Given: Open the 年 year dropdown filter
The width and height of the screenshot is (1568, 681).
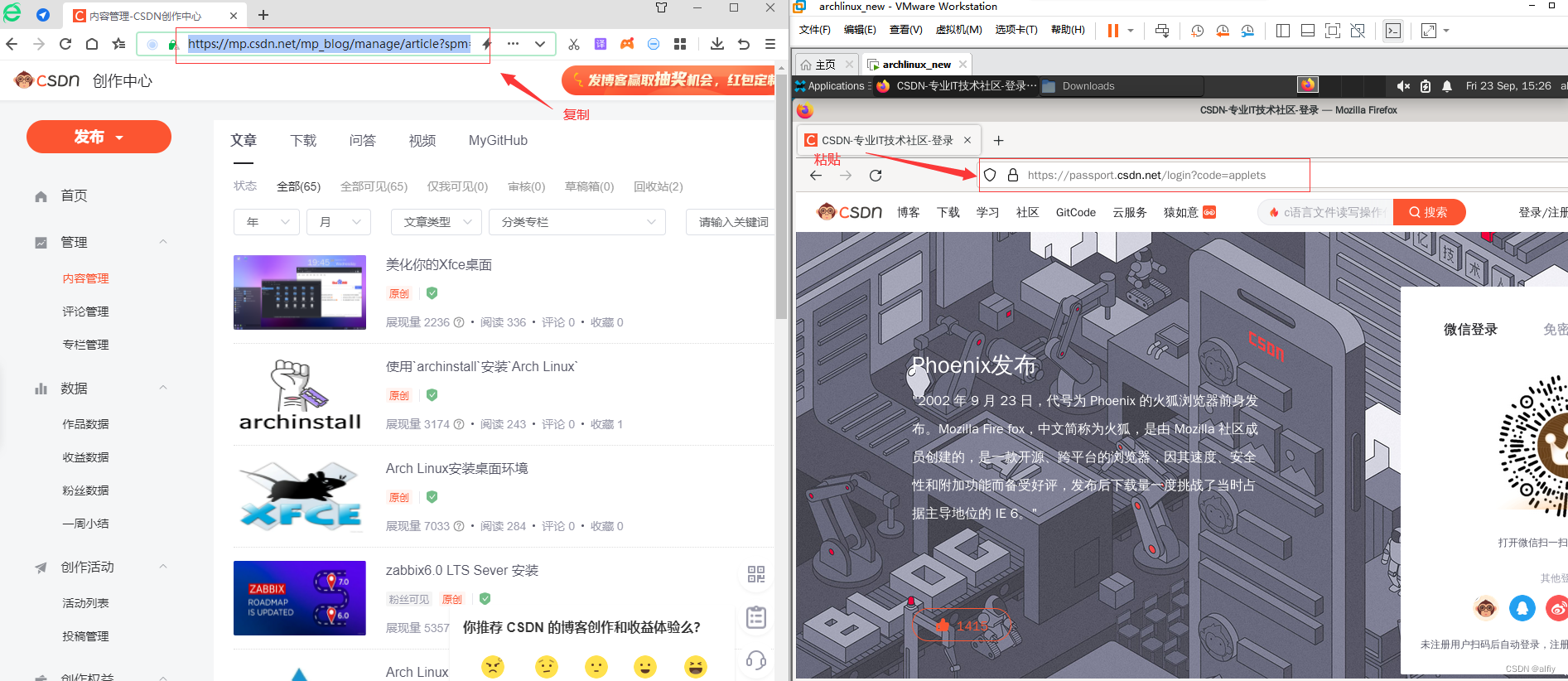Looking at the screenshot, I should 267,222.
